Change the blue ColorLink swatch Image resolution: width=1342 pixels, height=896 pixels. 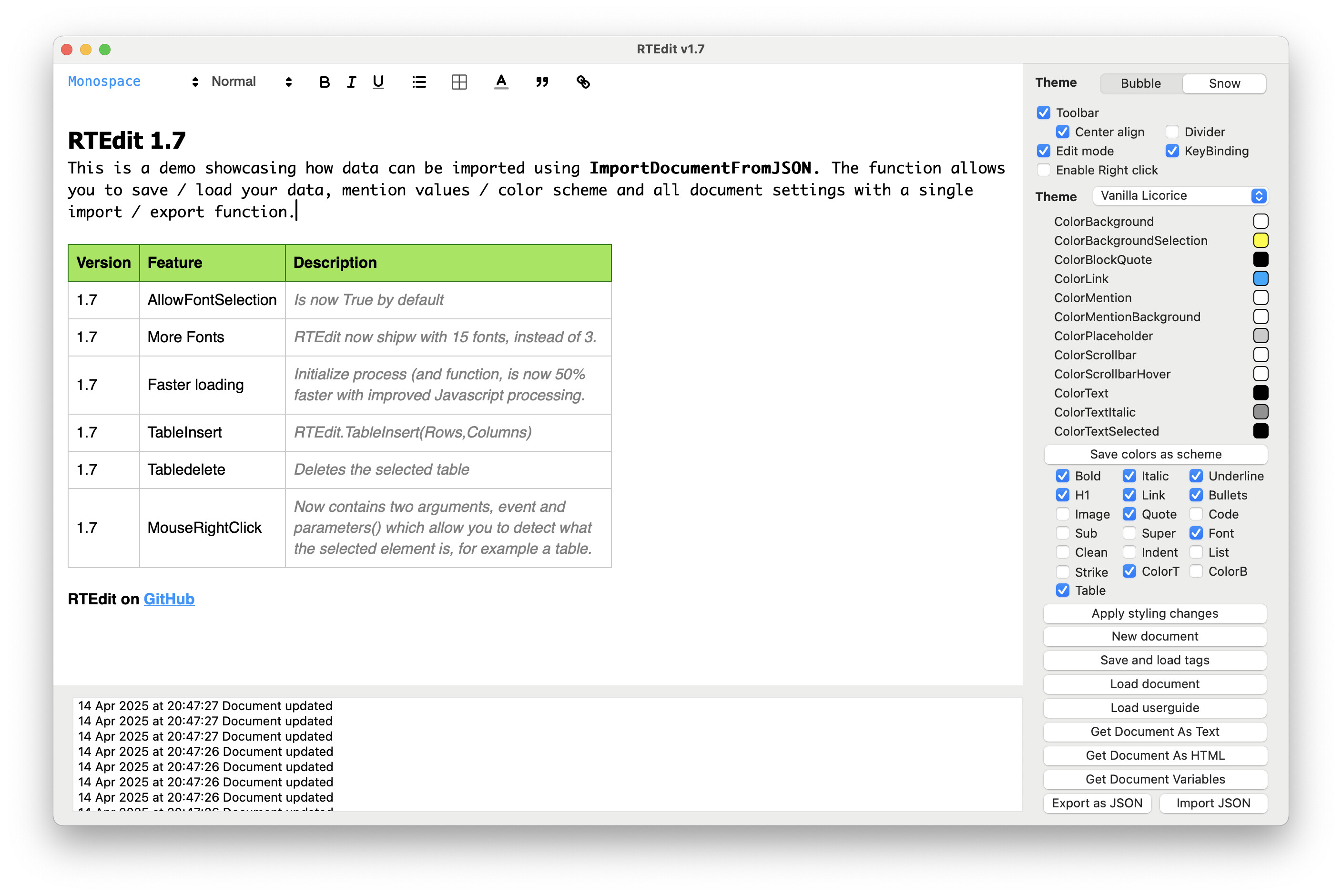pos(1261,279)
